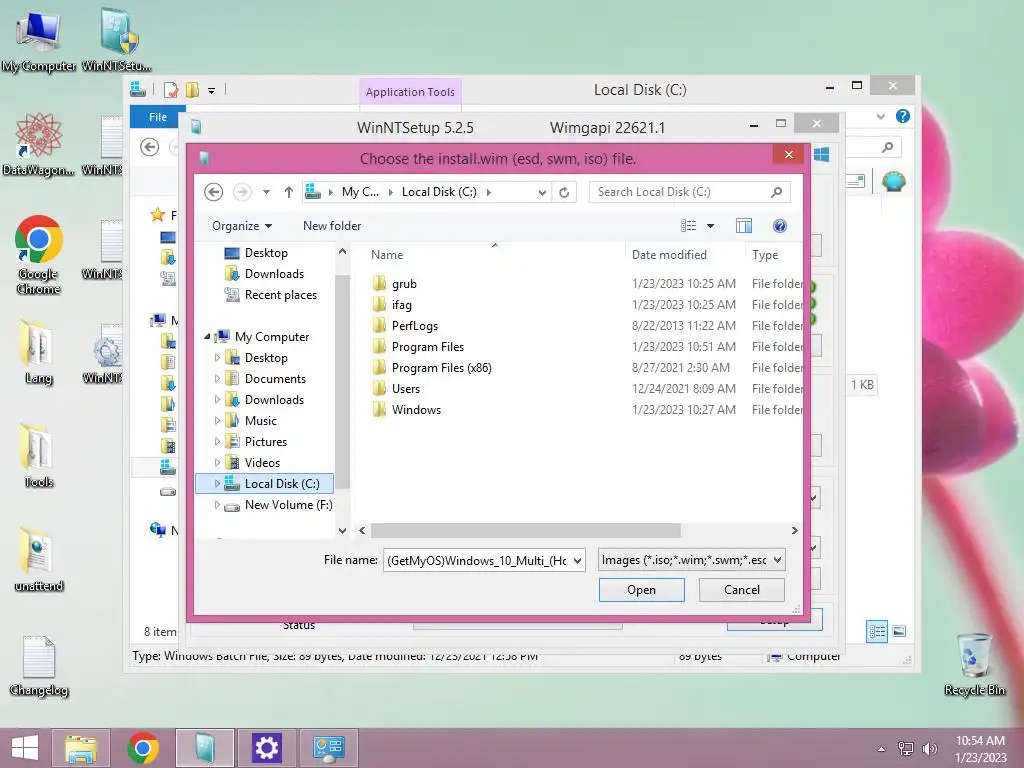This screenshot has height=768, width=1024.
Task: Open the recent locations dropdown arrow
Action: [266, 192]
